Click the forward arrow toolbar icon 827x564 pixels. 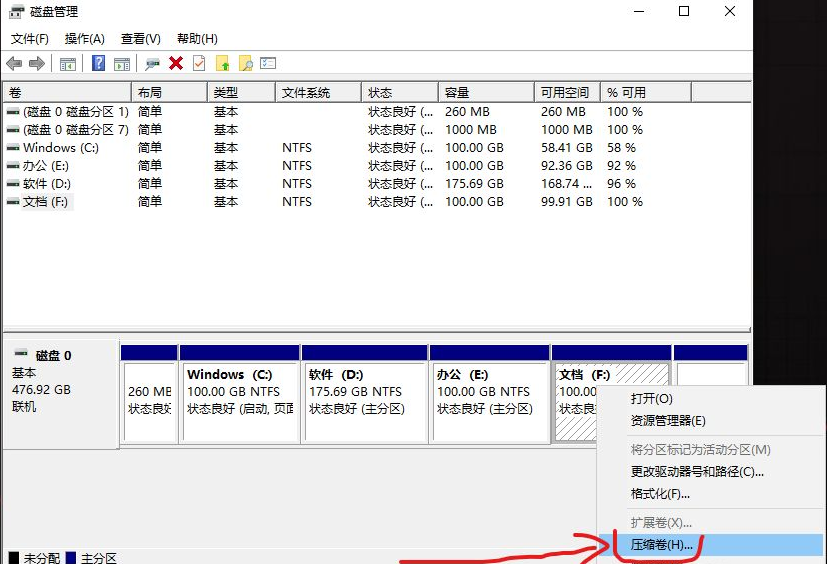[x=37, y=64]
